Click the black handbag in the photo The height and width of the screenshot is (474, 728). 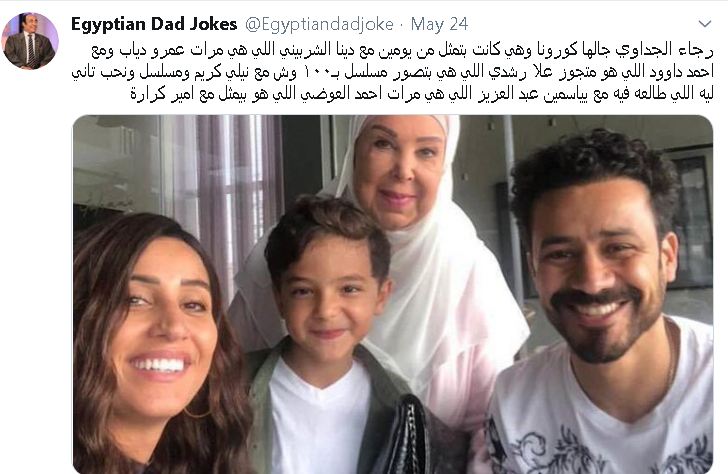(x=403, y=436)
